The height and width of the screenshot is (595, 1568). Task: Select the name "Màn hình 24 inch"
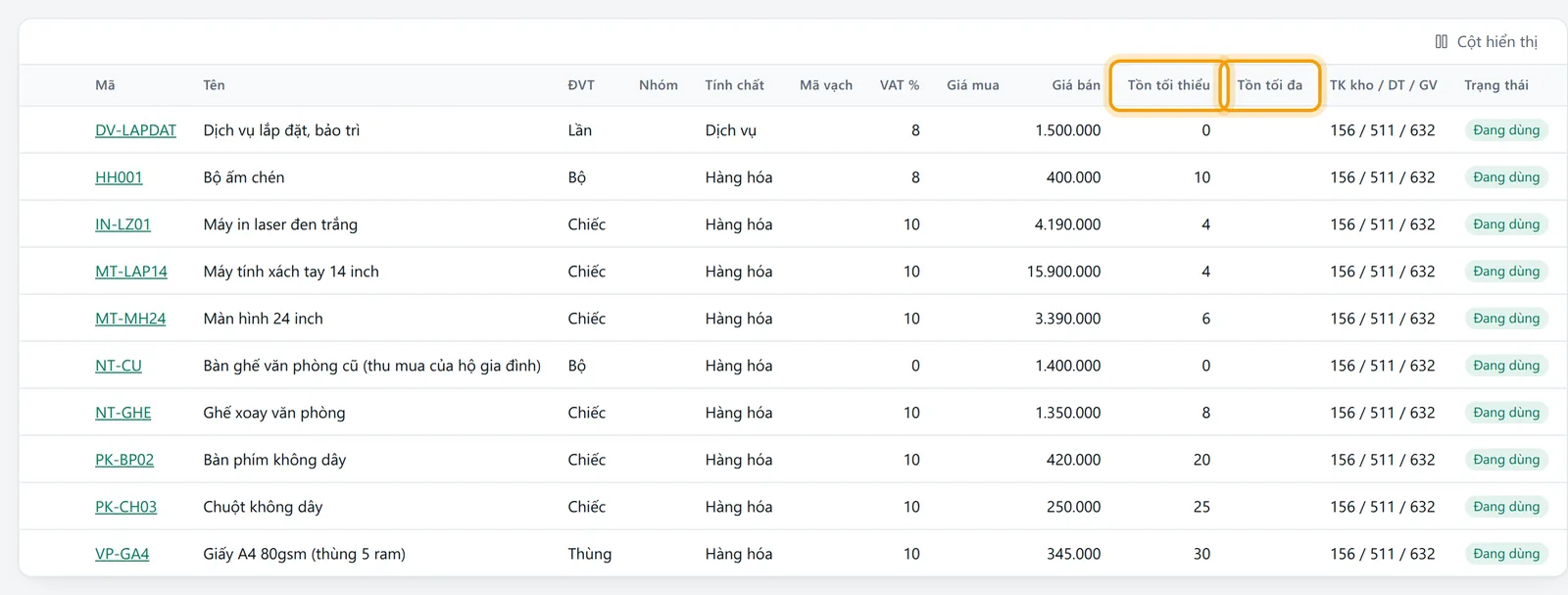263,319
